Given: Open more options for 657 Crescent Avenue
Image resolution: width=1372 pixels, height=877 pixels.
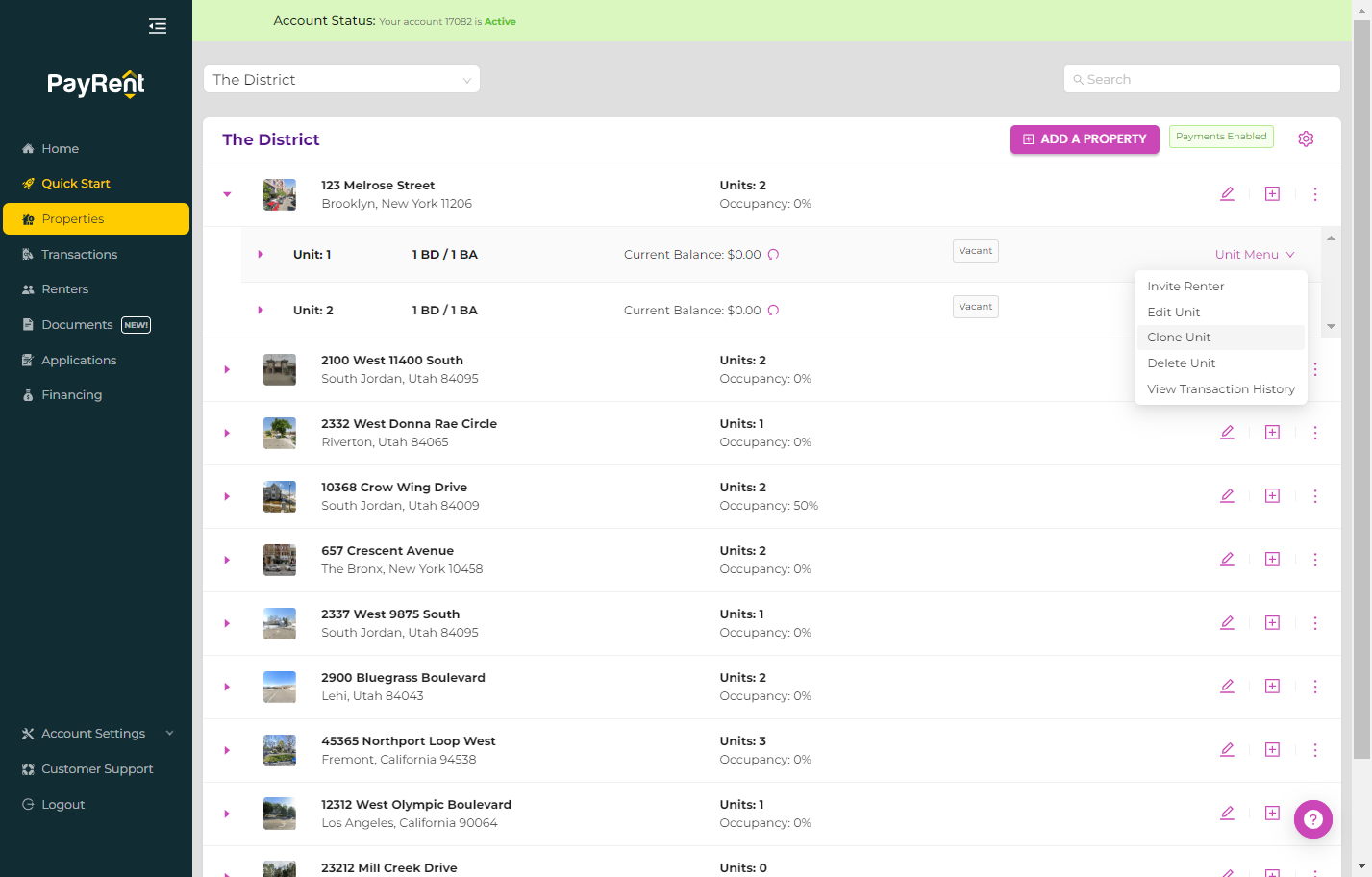Looking at the screenshot, I should click(1315, 560).
